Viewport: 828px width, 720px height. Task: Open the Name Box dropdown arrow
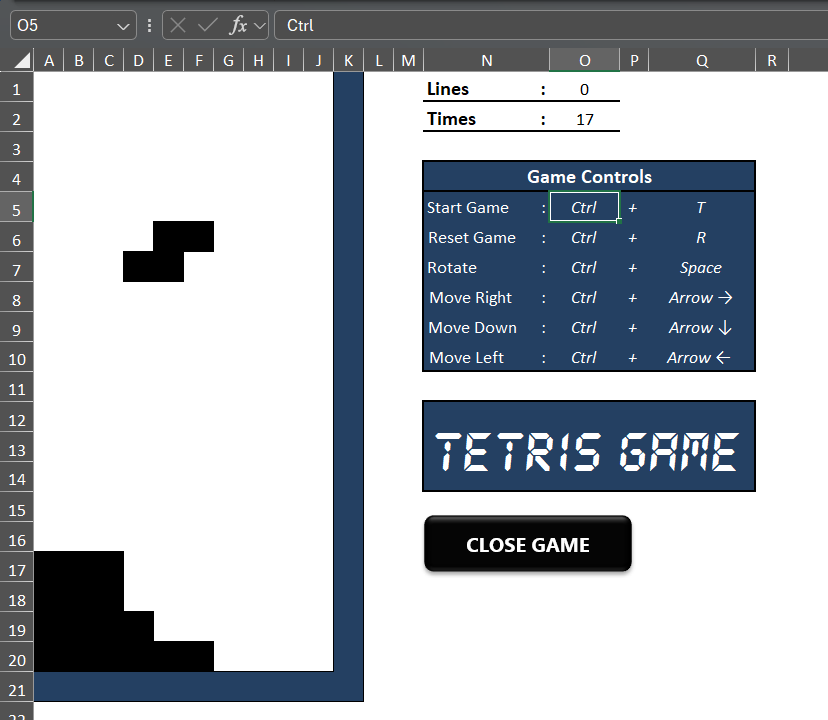pyautogui.click(x=123, y=26)
